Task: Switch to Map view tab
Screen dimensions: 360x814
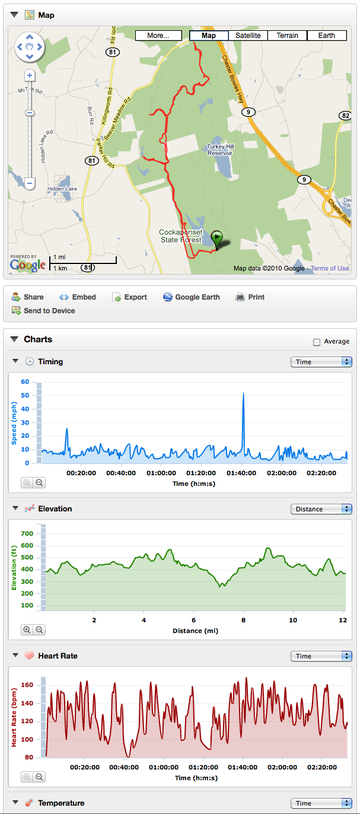Action: click(209, 35)
